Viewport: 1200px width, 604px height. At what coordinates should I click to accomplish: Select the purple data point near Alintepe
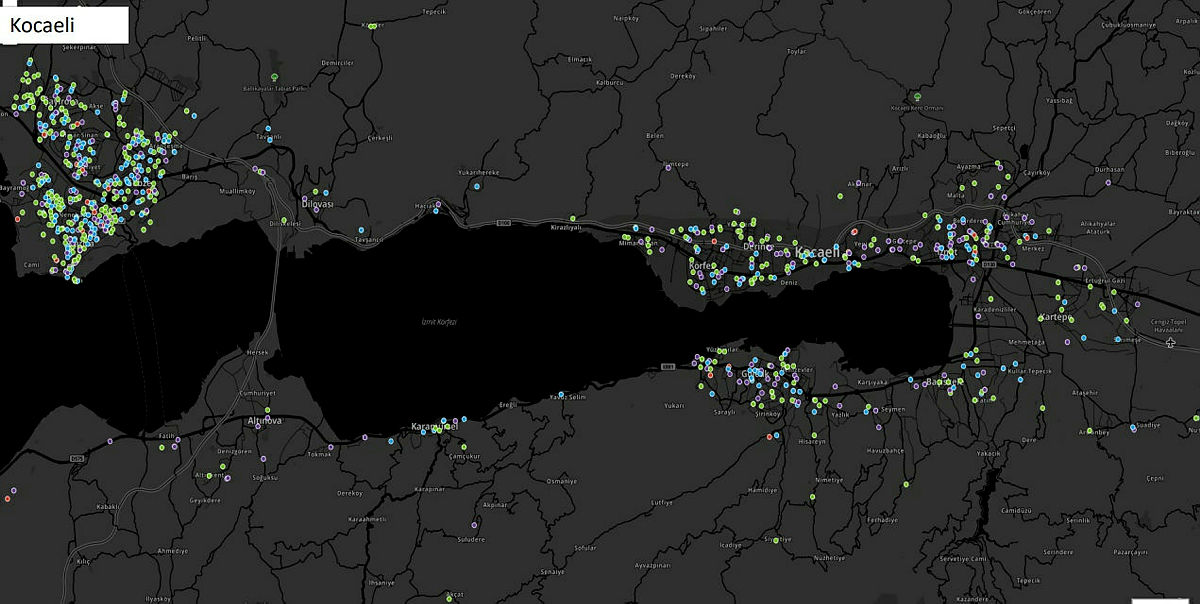666,168
